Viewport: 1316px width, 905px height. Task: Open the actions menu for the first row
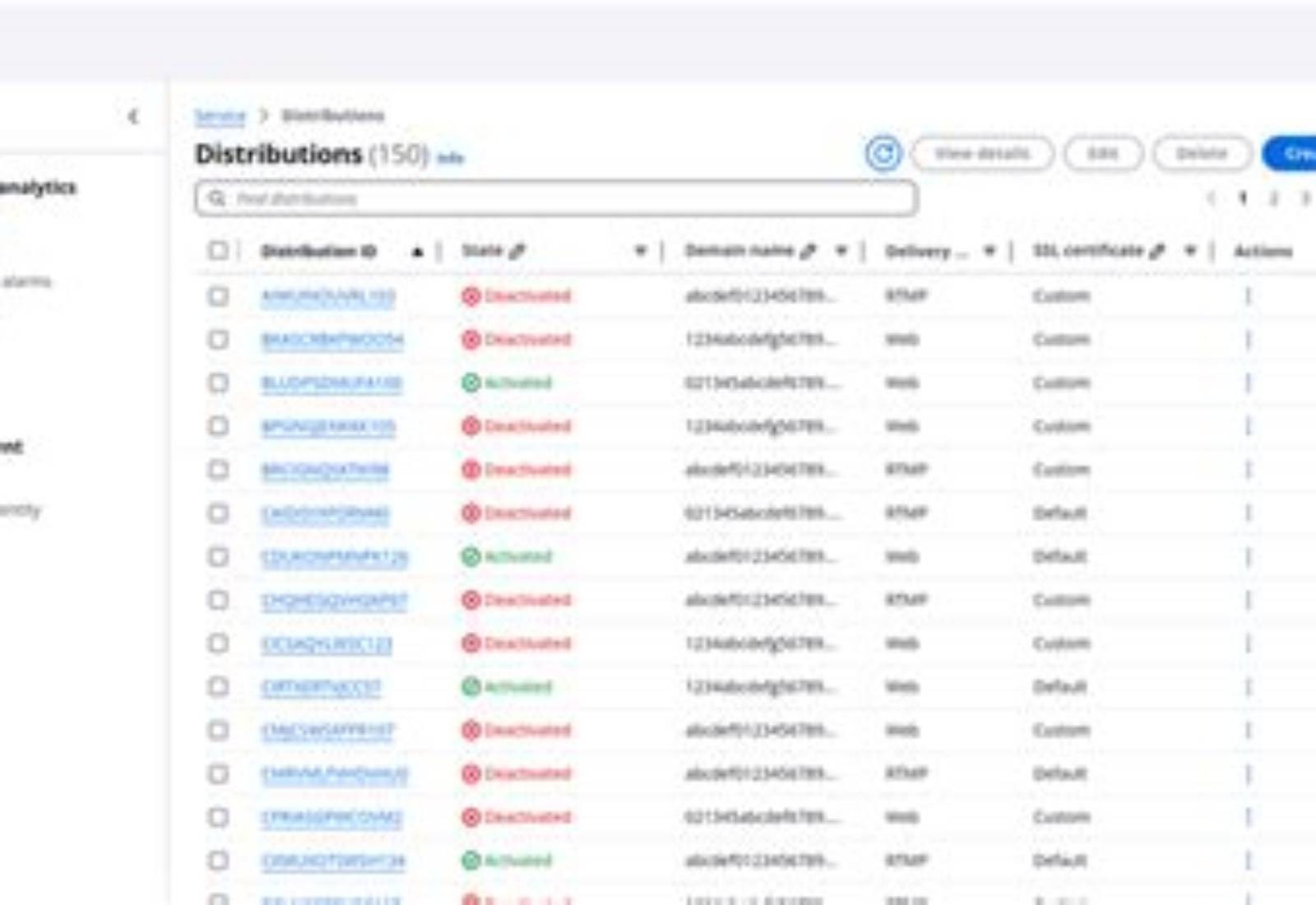(1248, 296)
